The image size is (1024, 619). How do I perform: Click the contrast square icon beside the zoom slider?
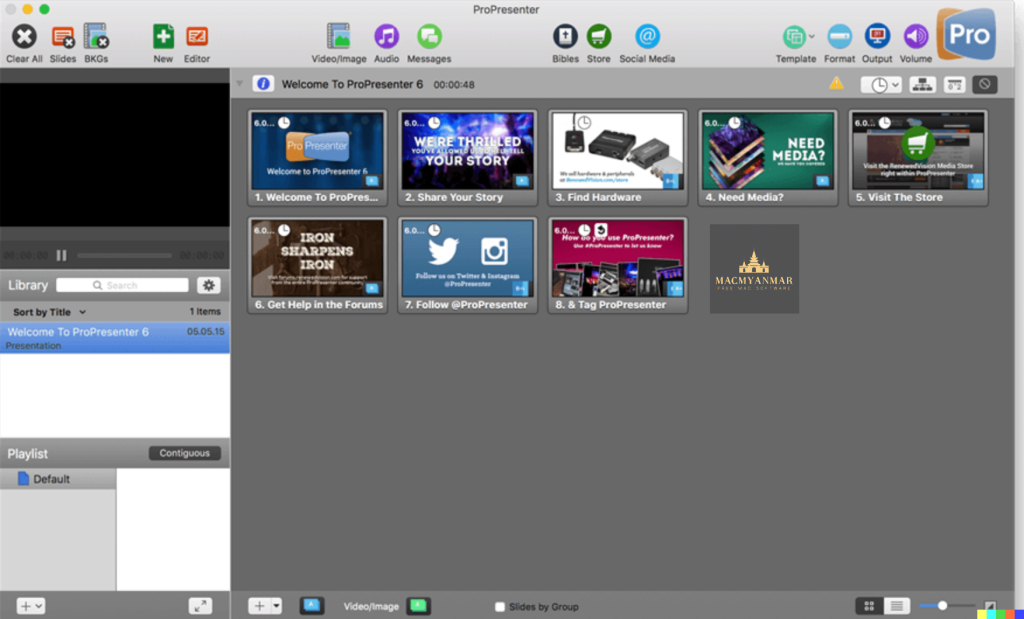click(990, 607)
